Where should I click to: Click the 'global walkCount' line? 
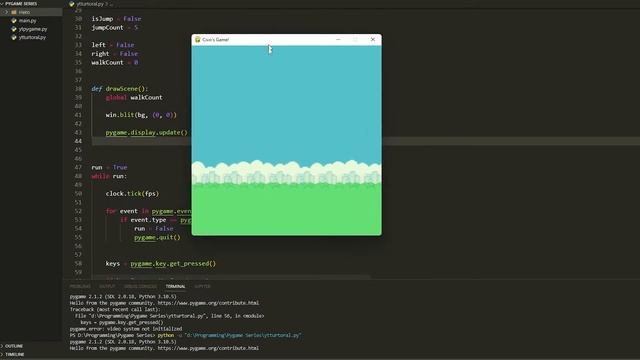point(134,98)
